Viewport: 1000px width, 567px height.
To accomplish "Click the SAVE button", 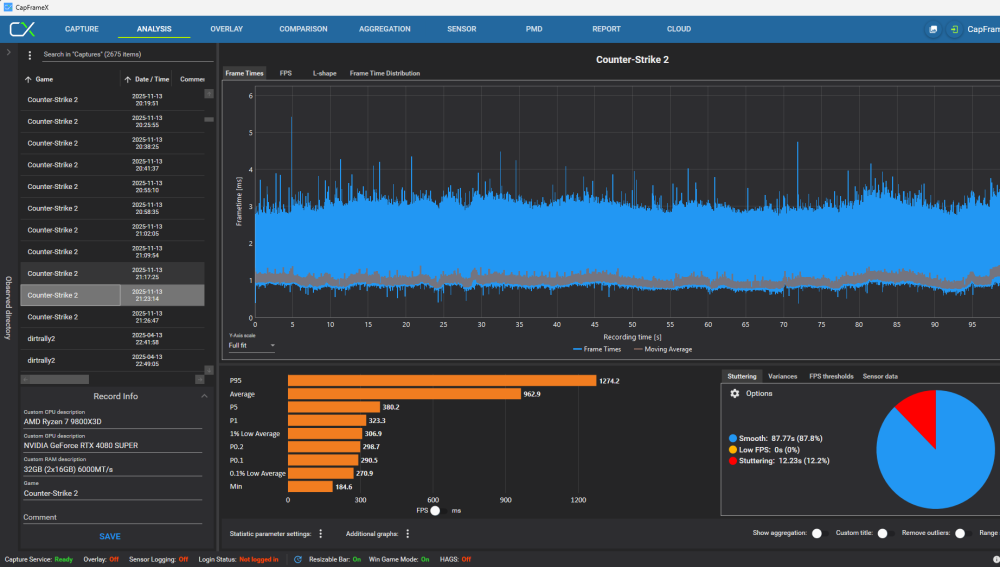I will pyautogui.click(x=110, y=537).
